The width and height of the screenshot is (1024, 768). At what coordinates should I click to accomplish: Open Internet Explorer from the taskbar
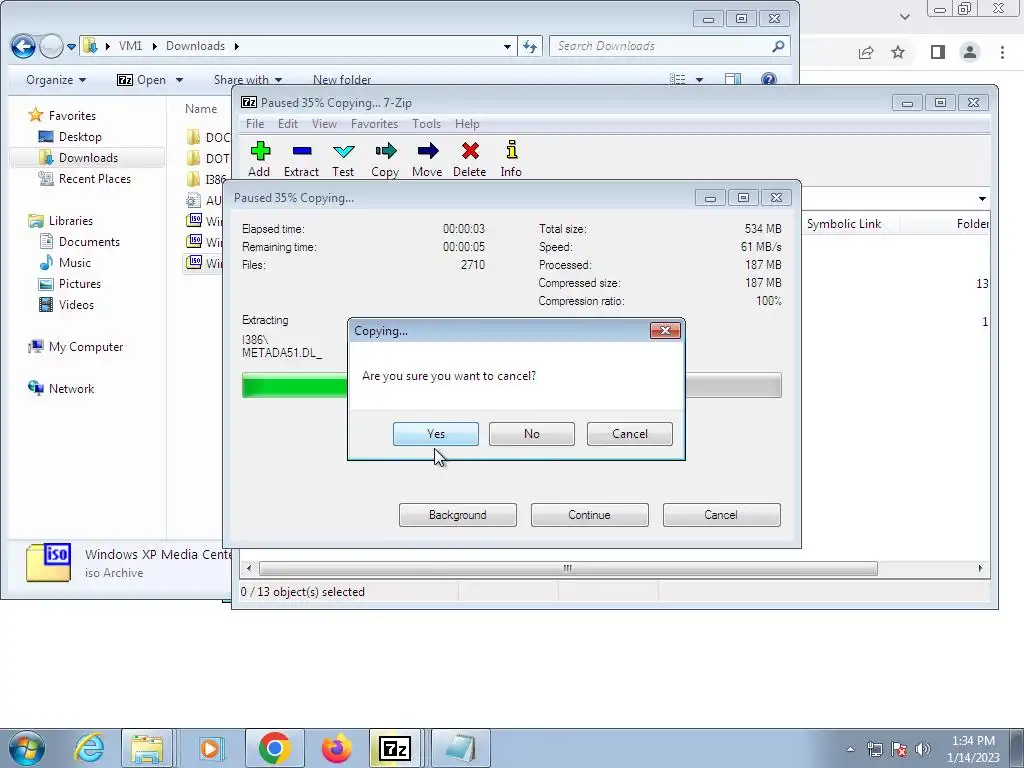point(89,748)
